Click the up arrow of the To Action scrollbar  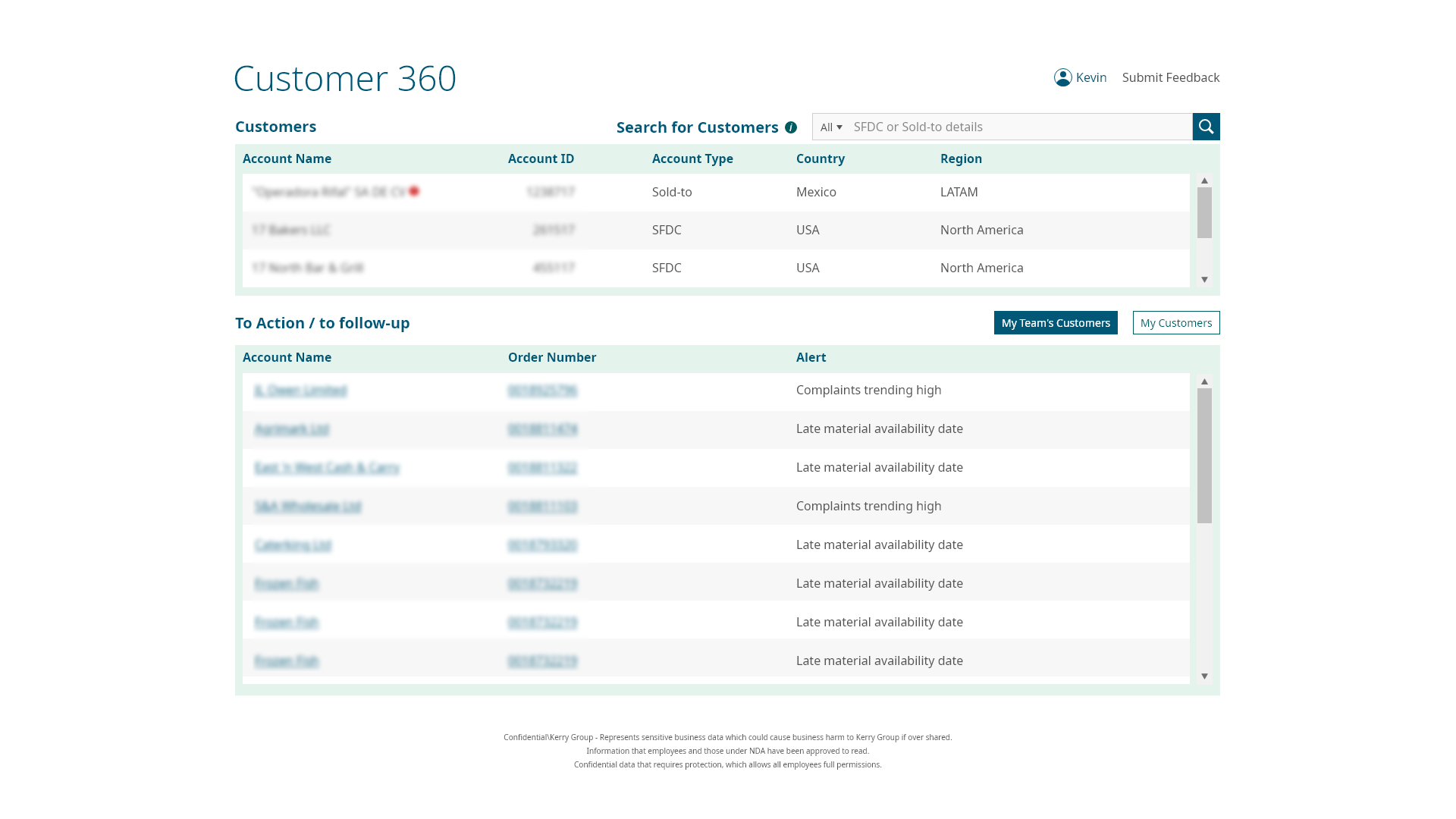click(1204, 381)
